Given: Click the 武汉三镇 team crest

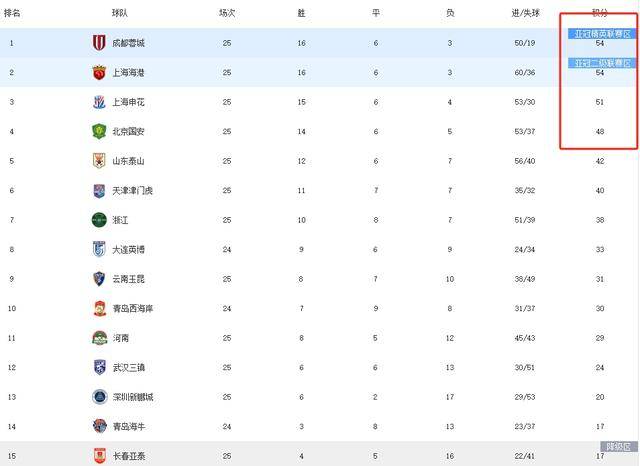Looking at the screenshot, I should point(100,367).
